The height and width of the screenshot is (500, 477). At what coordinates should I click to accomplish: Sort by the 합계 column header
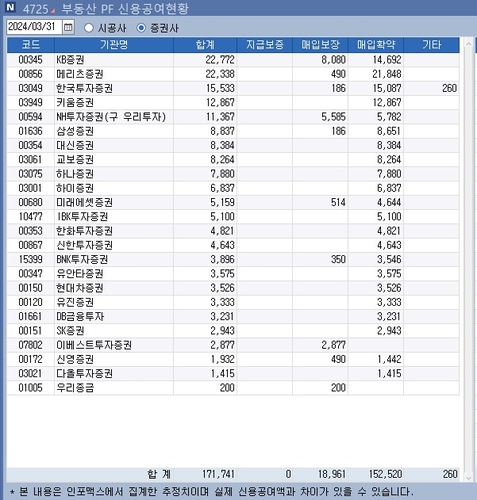point(205,45)
